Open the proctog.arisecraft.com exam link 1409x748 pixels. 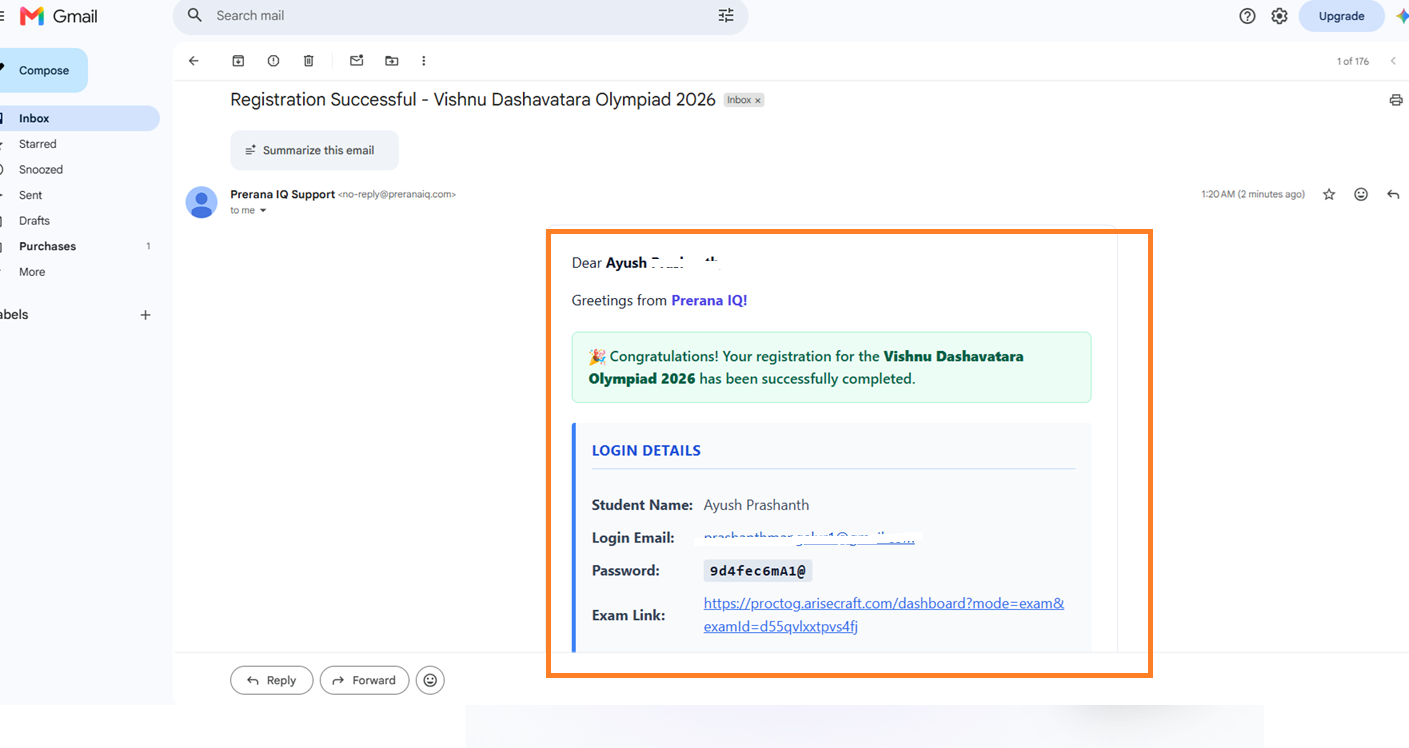click(x=884, y=615)
